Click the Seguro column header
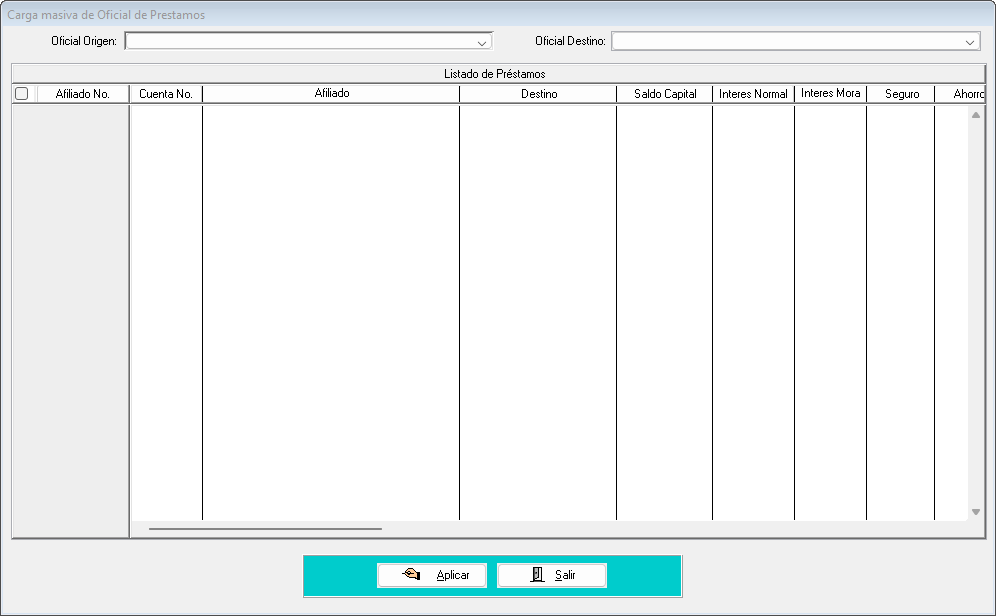Image resolution: width=996 pixels, height=616 pixels. (901, 94)
